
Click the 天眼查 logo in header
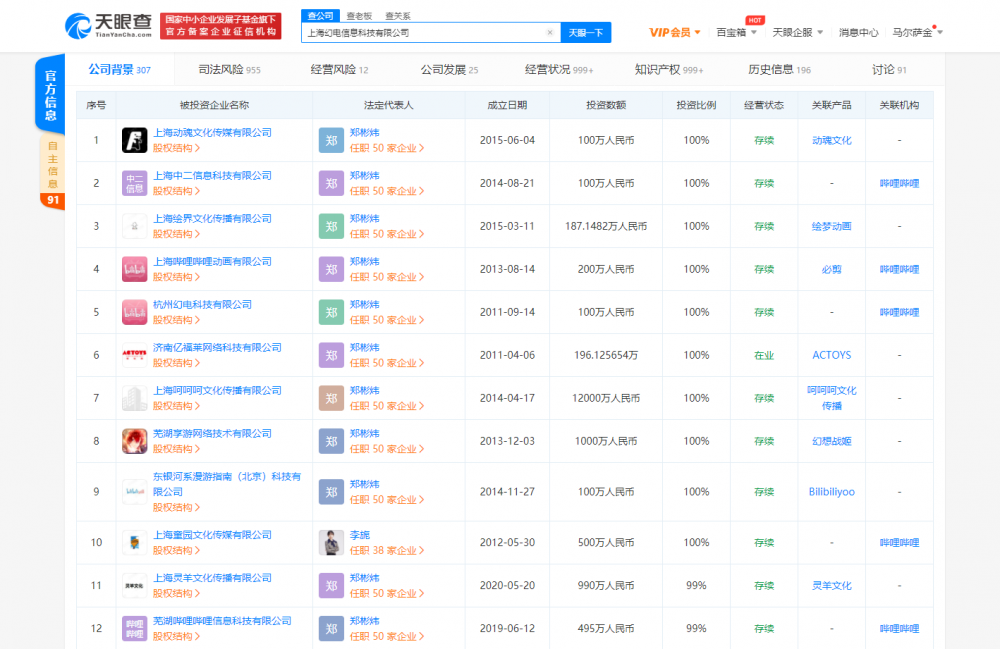[x=108, y=25]
